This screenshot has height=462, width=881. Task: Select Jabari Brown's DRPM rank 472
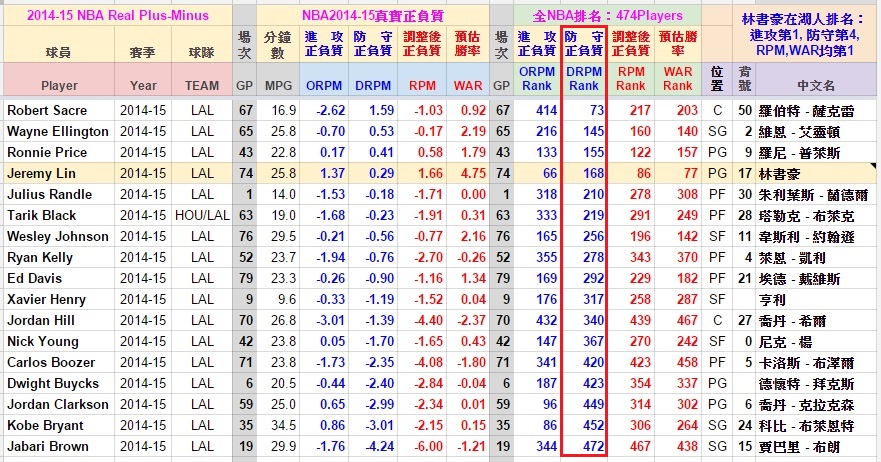(x=584, y=446)
